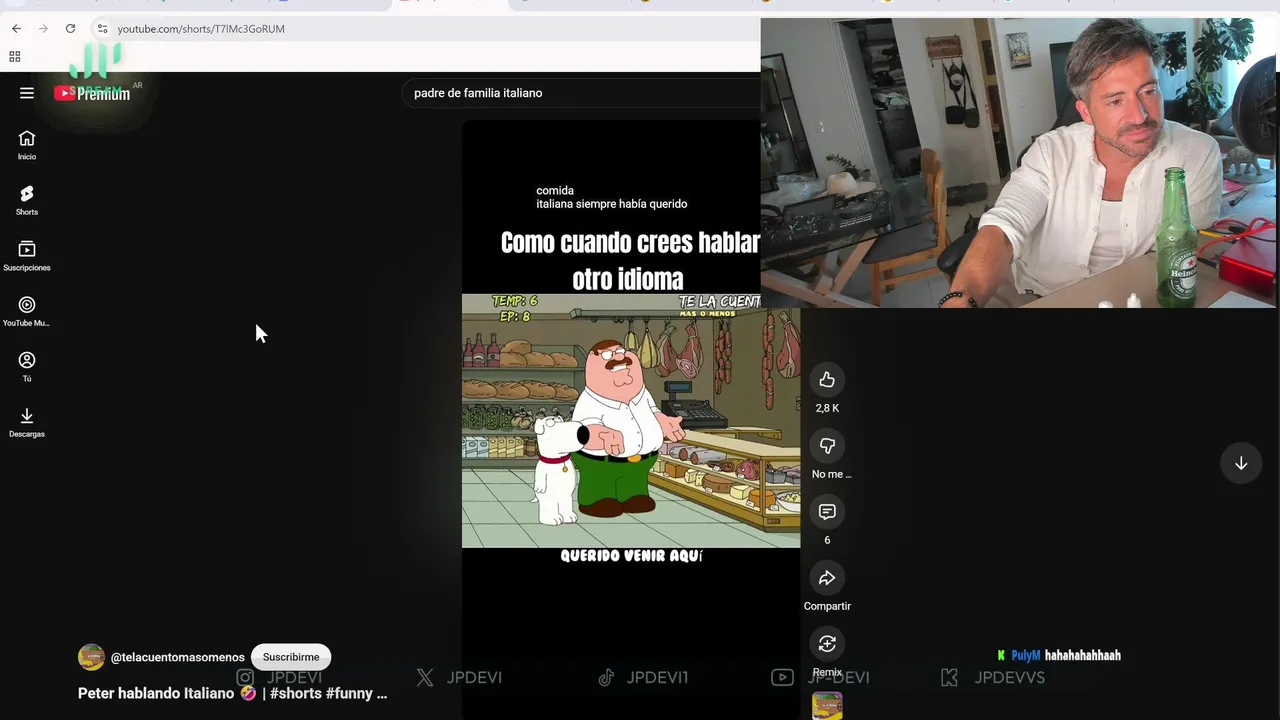
Task: Click the 'No me ...' dislike label
Action: pyautogui.click(x=831, y=474)
